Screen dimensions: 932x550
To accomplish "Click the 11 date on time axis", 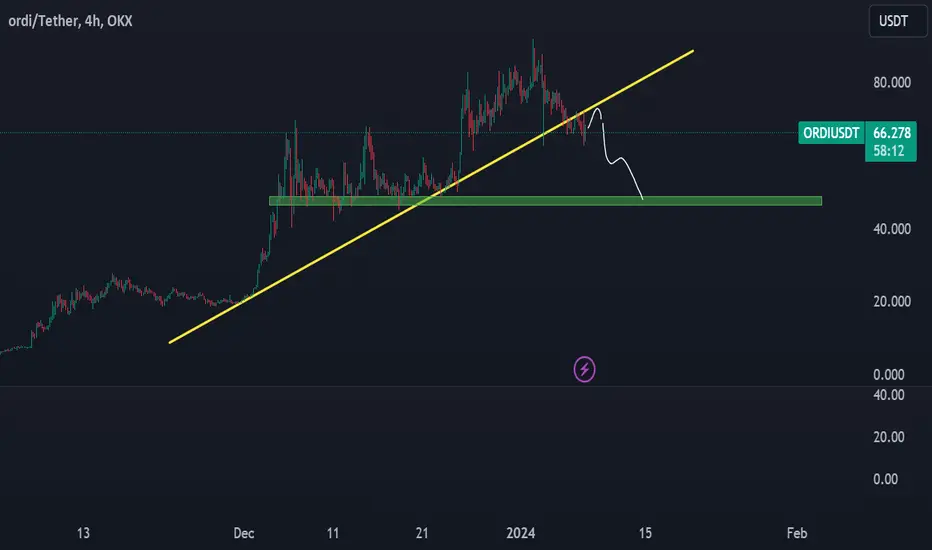I will click(x=333, y=533).
